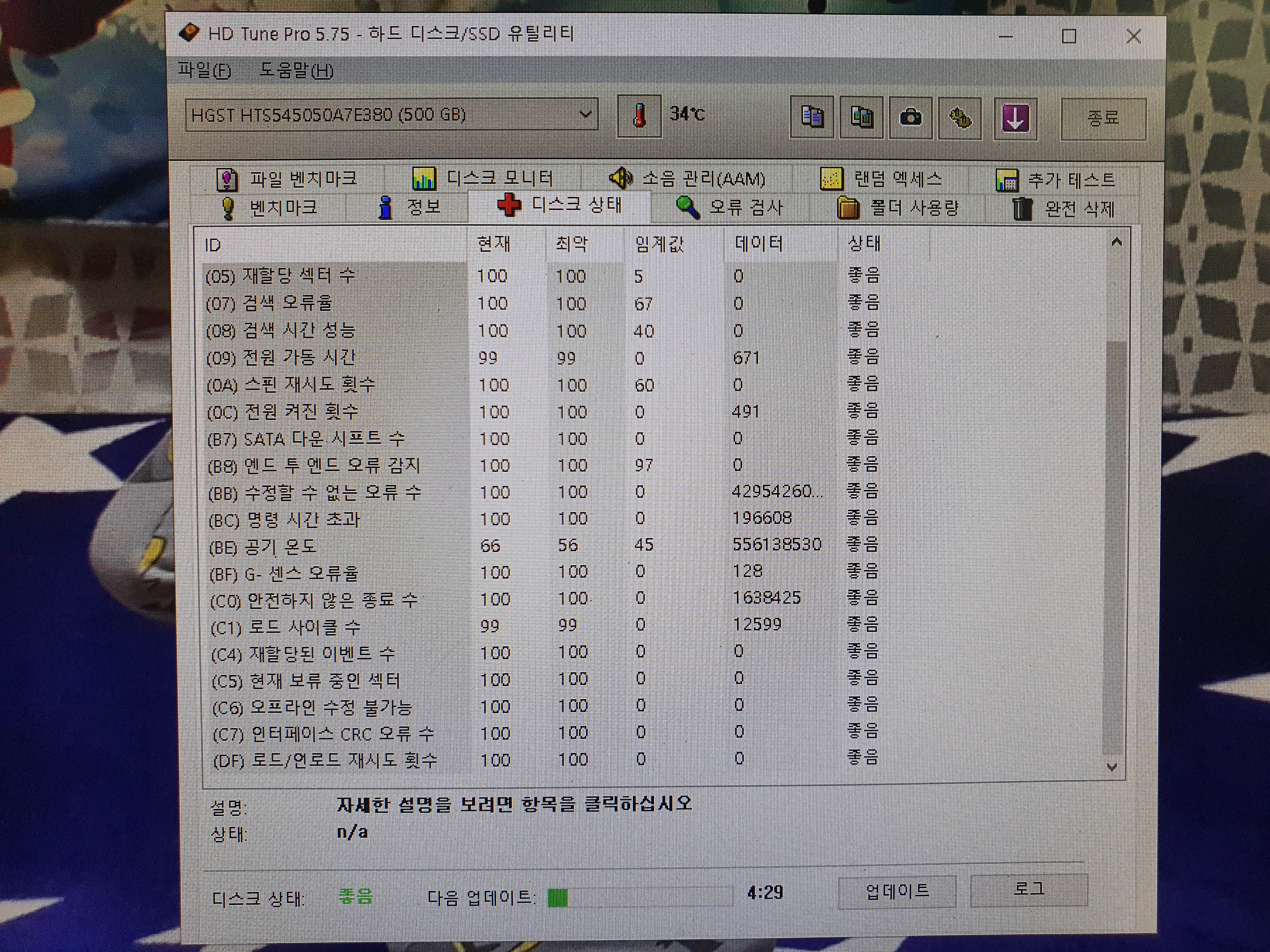1270x952 pixels.
Task: Select the (C7) 인터페이스 CRC 오류 수 row
Action: [x=545, y=734]
